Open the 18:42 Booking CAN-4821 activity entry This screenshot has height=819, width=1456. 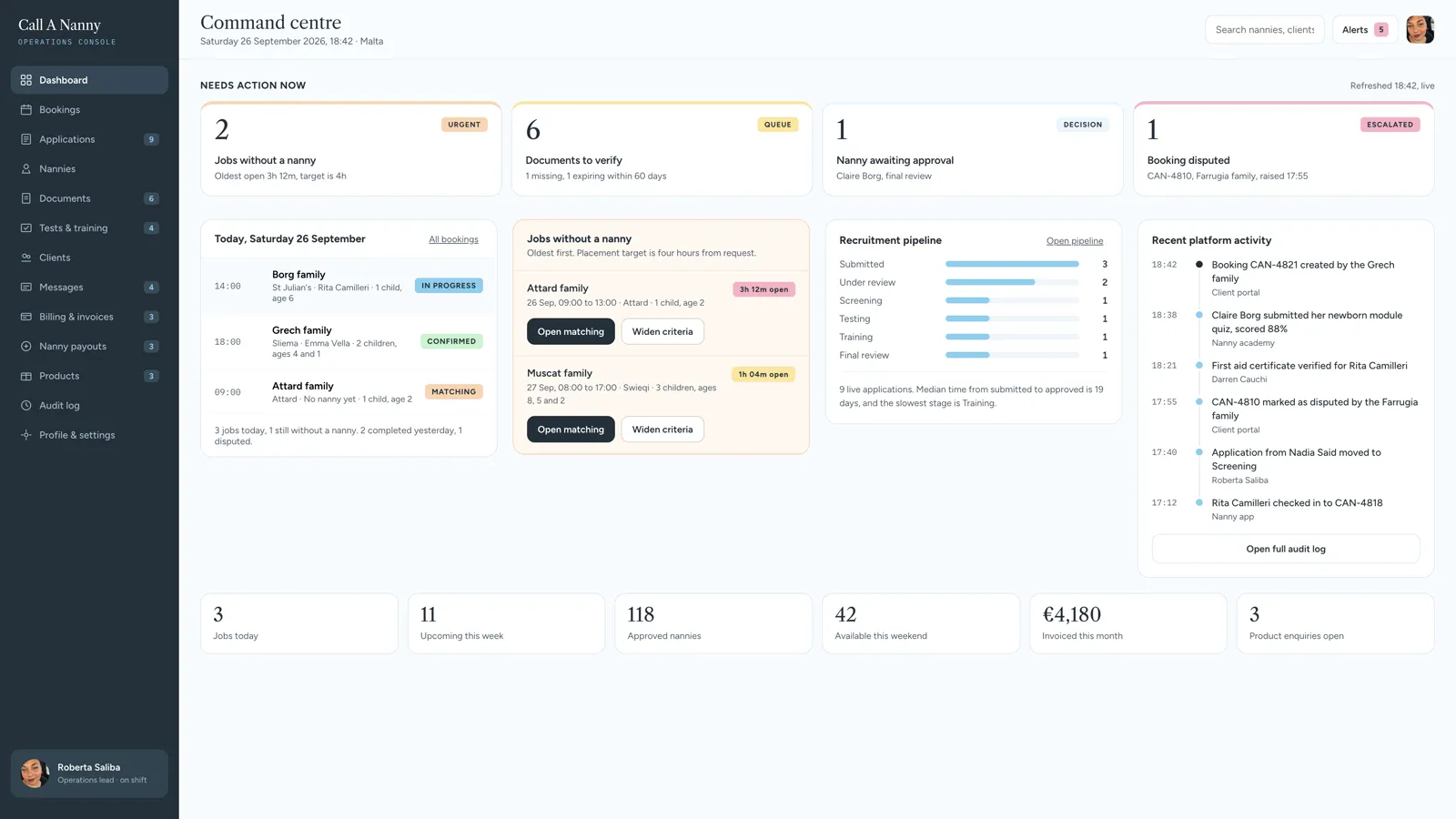[1285, 278]
